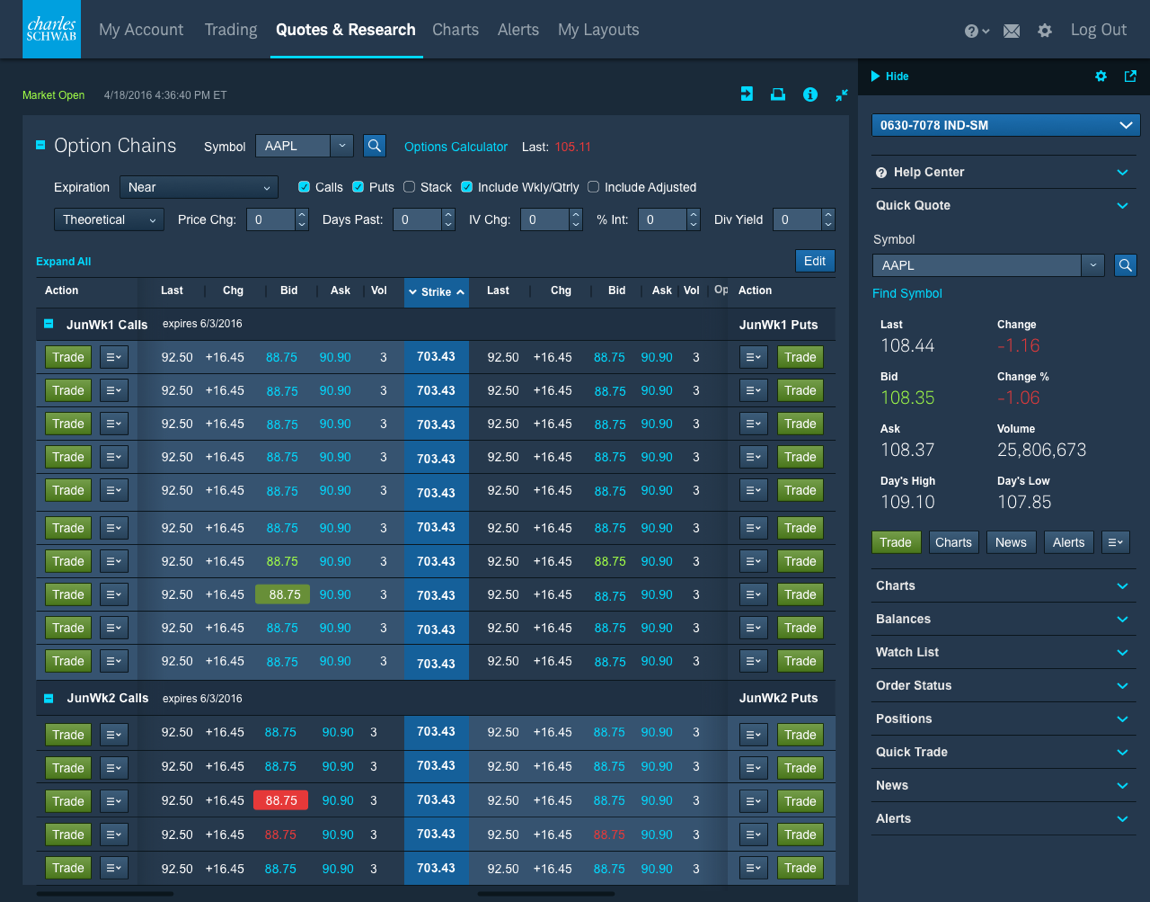This screenshot has height=902, width=1150.
Task: Collapse the JunWk2 Calls section
Action: point(48,698)
